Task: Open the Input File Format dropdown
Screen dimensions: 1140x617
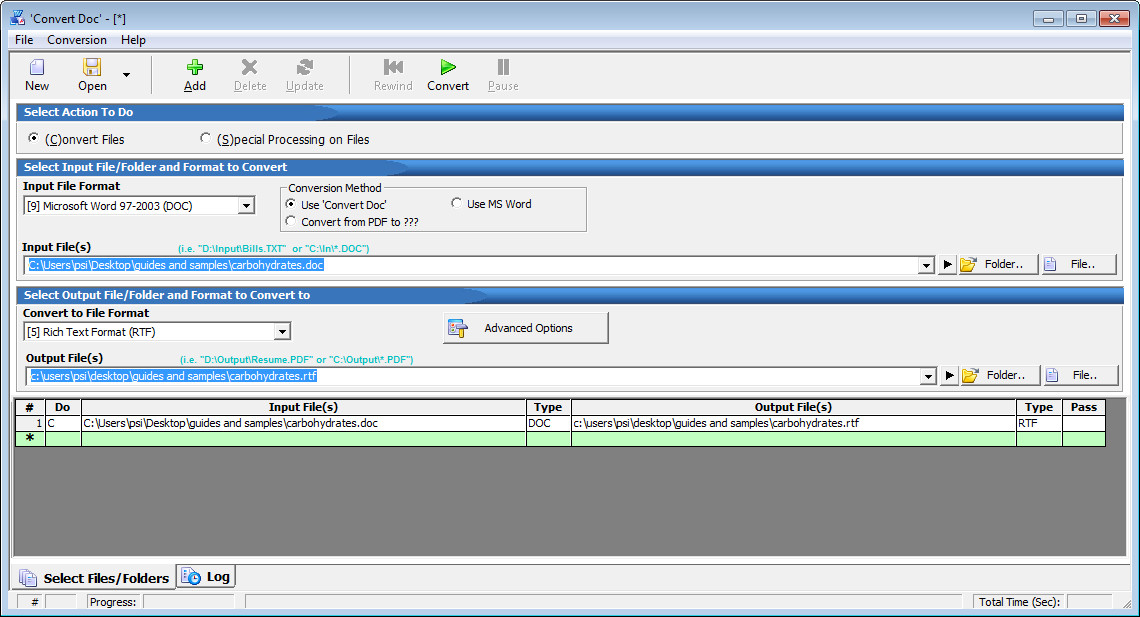Action: (245, 204)
